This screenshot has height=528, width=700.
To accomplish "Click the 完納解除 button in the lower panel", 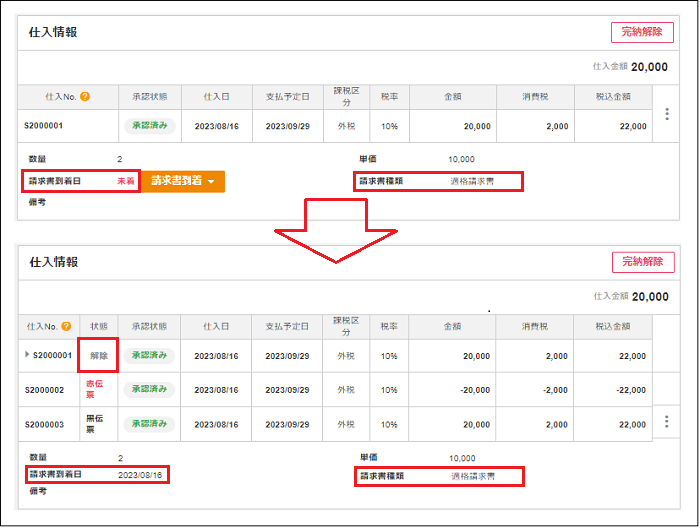I will 641,262.
